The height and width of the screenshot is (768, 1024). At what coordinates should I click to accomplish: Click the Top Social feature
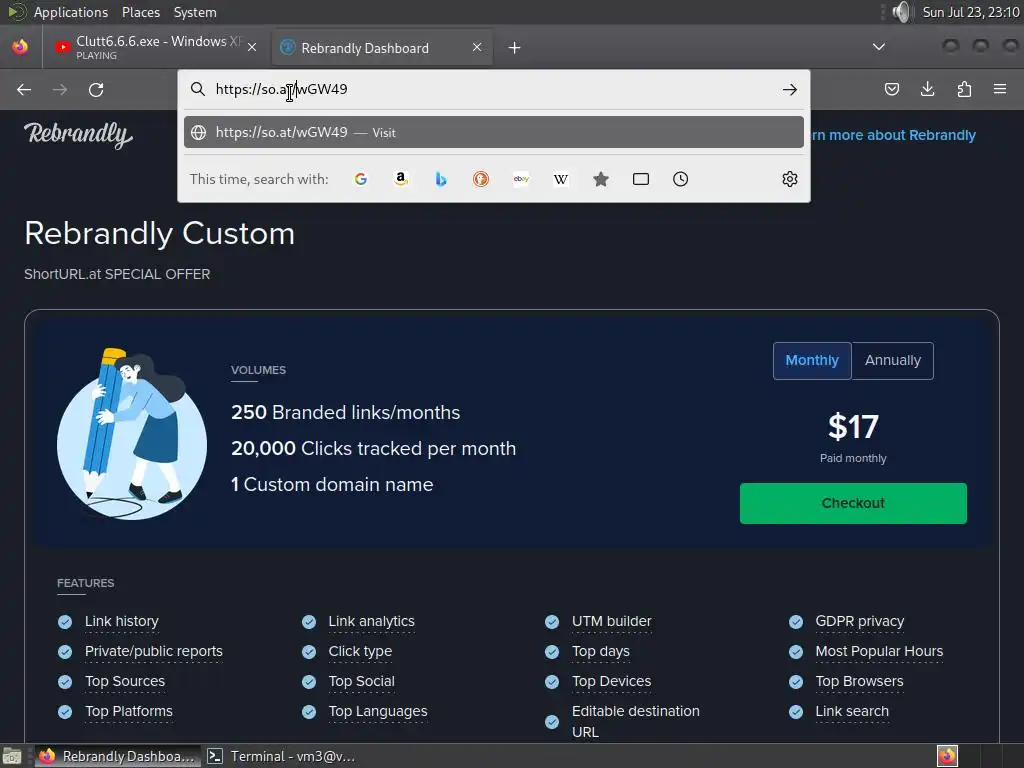pos(361,681)
